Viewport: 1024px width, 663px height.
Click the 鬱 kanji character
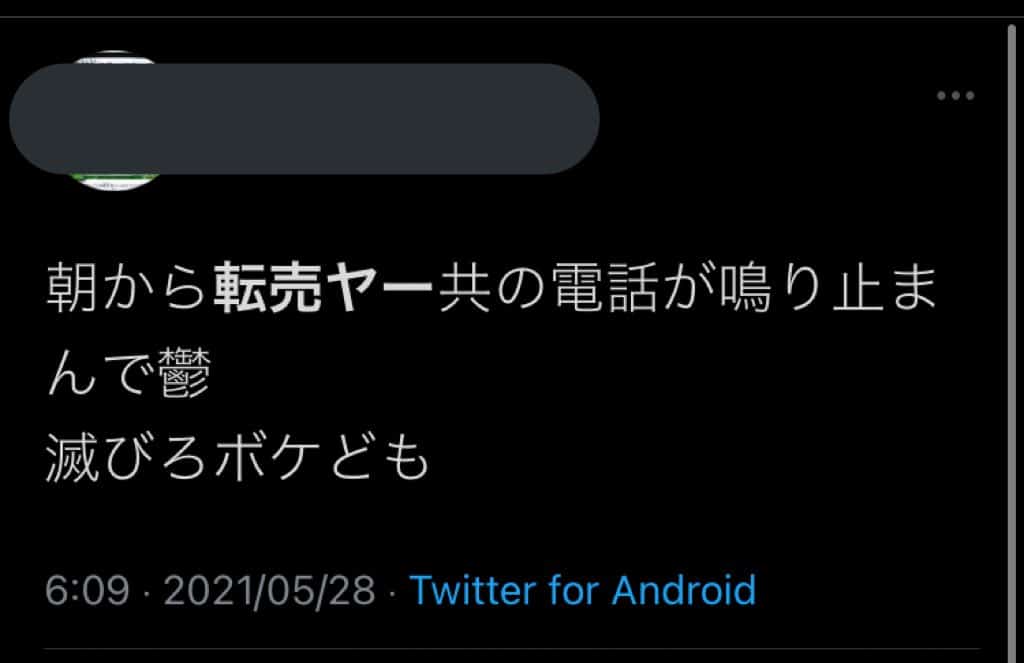coord(184,373)
